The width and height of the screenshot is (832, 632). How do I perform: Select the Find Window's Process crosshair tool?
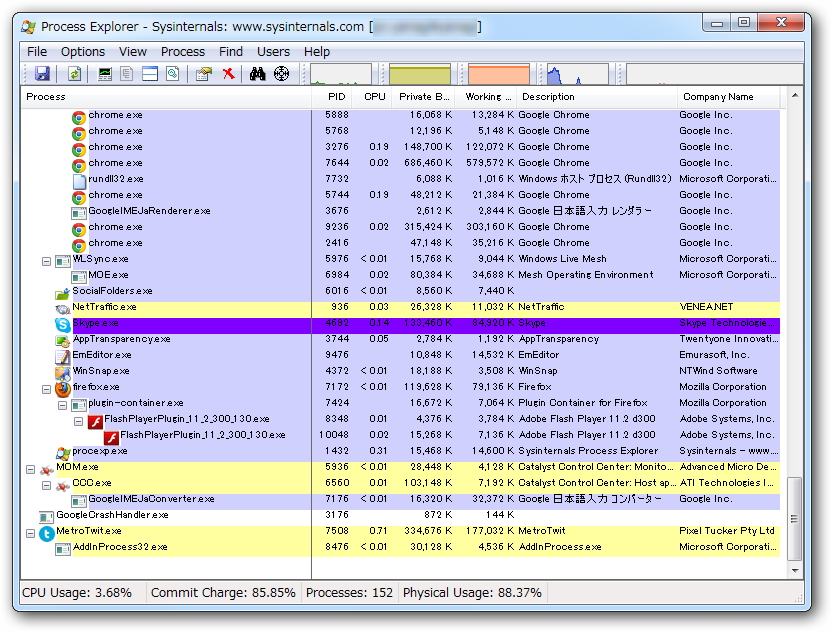pyautogui.click(x=280, y=73)
